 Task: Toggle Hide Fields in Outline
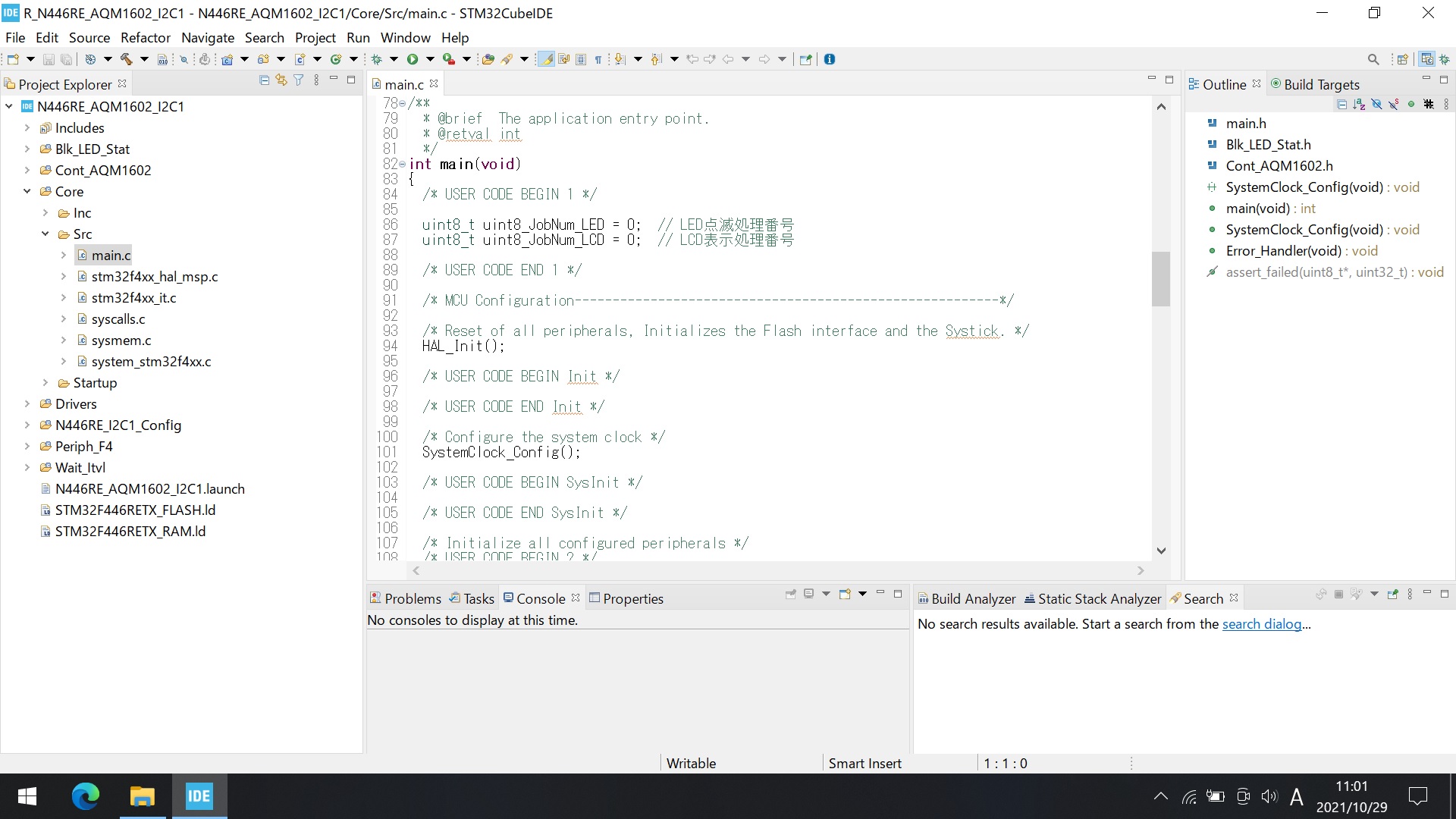(1376, 105)
